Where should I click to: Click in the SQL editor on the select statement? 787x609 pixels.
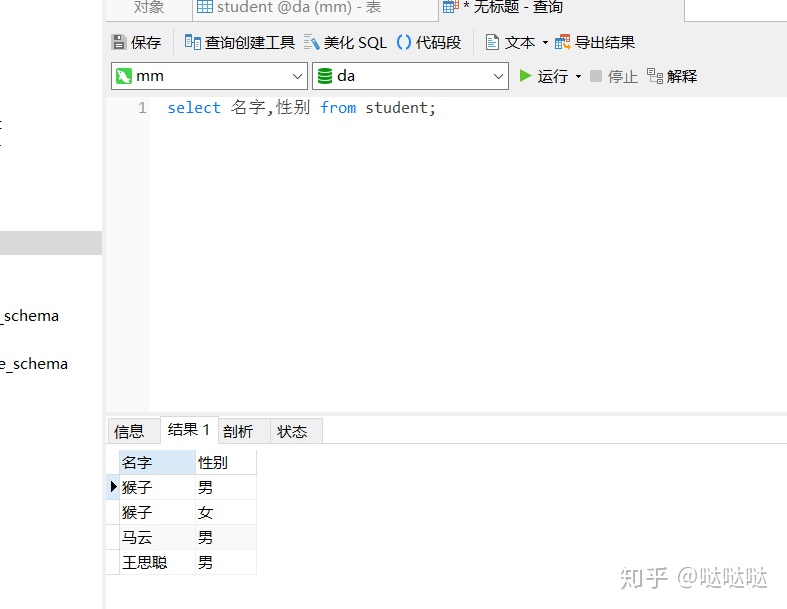(301, 107)
